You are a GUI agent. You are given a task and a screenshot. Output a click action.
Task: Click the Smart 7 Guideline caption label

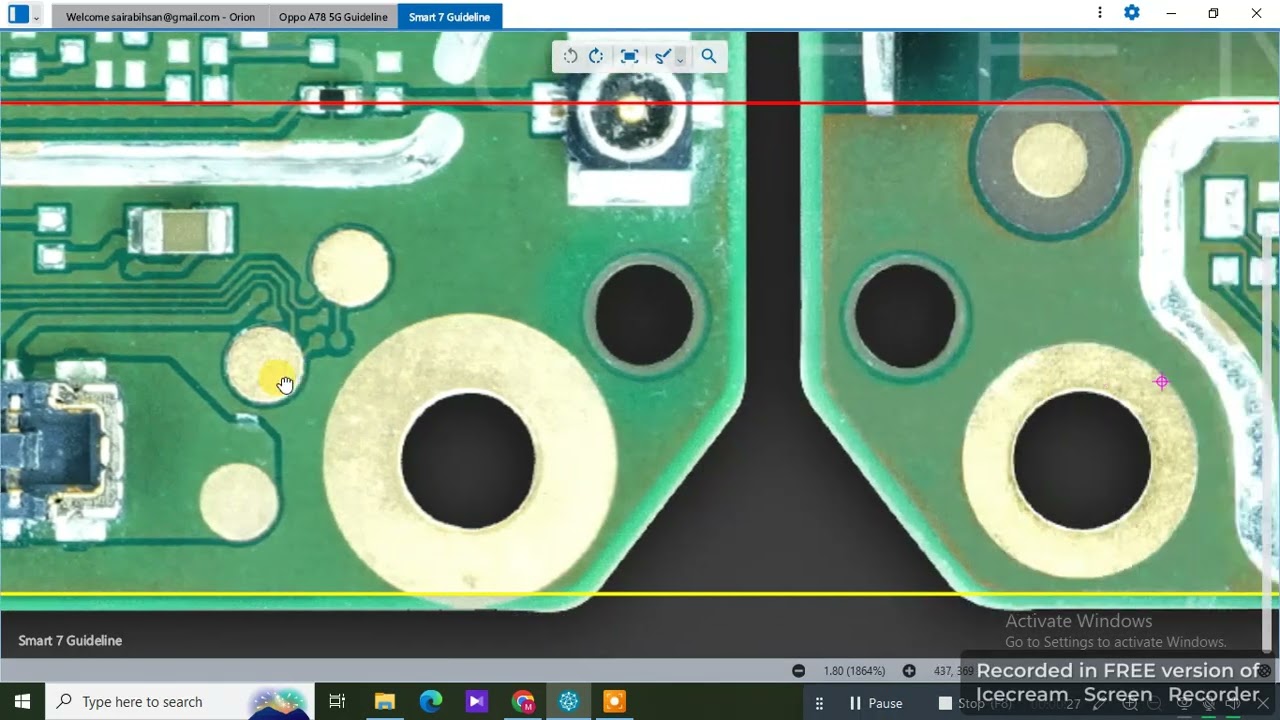[x=70, y=640]
